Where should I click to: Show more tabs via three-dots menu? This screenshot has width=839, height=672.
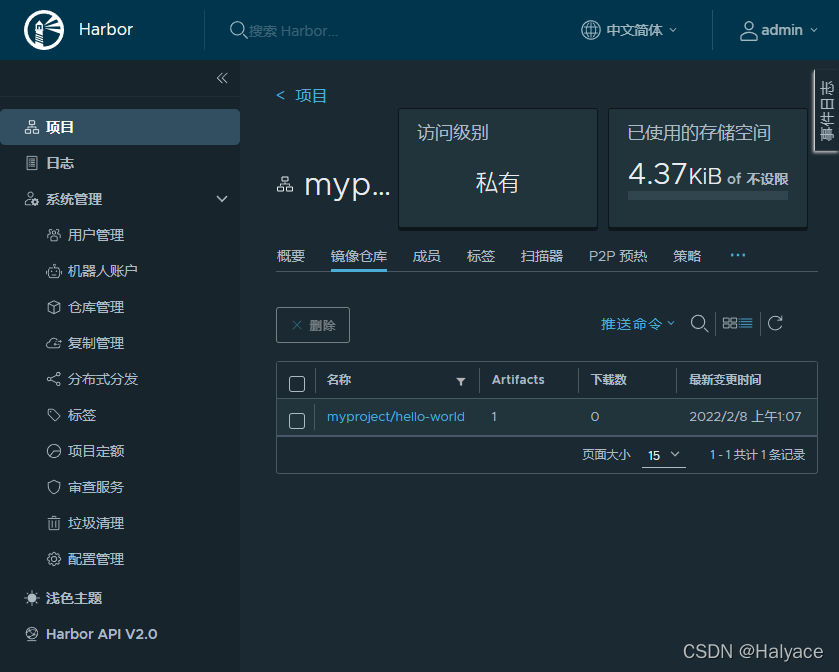738,255
